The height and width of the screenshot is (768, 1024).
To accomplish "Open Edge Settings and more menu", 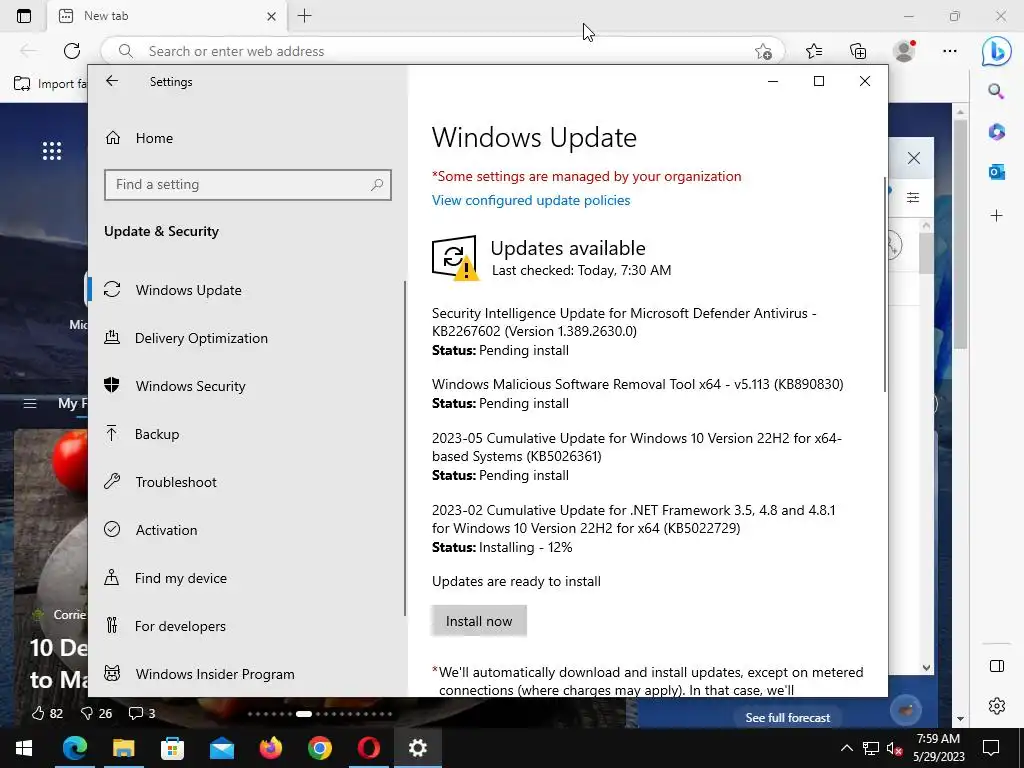I will [950, 51].
